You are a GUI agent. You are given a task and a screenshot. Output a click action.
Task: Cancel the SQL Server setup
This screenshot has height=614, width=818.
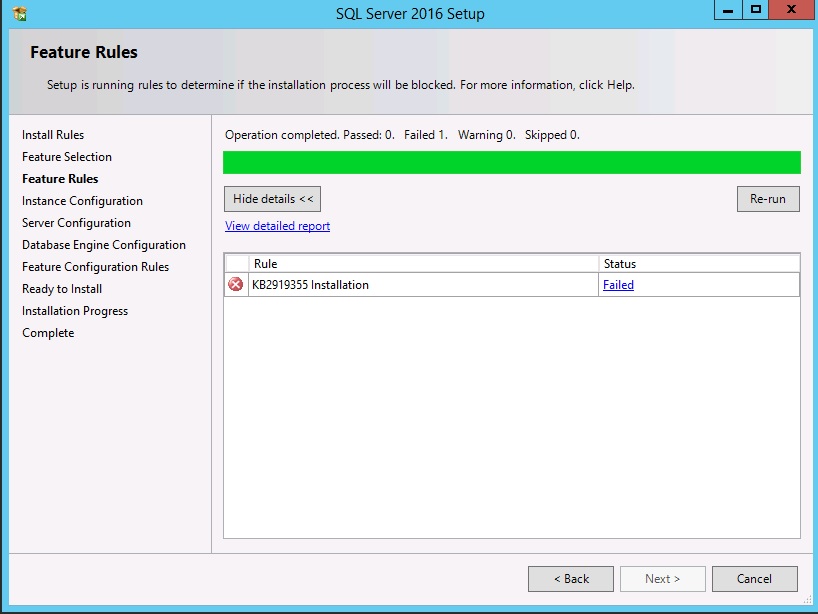pyautogui.click(x=754, y=579)
